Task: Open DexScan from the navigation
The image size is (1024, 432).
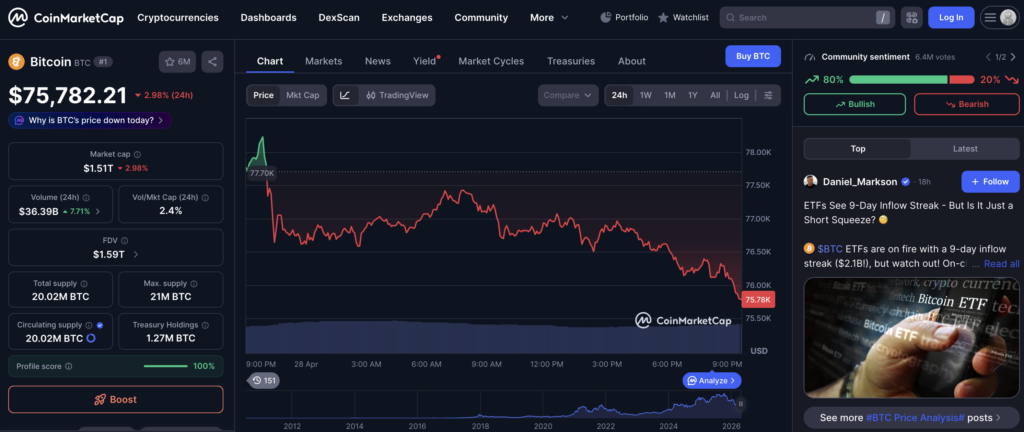Action: 339,18
